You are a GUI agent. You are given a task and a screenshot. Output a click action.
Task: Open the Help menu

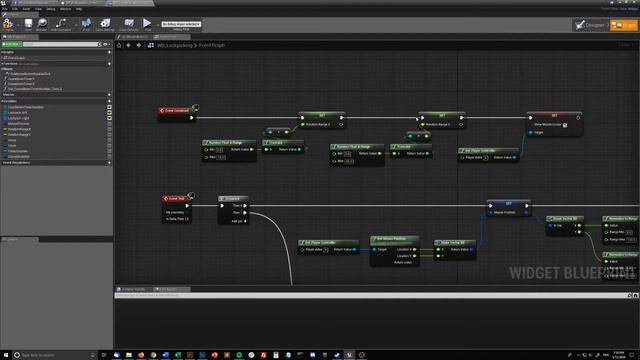pos(79,9)
